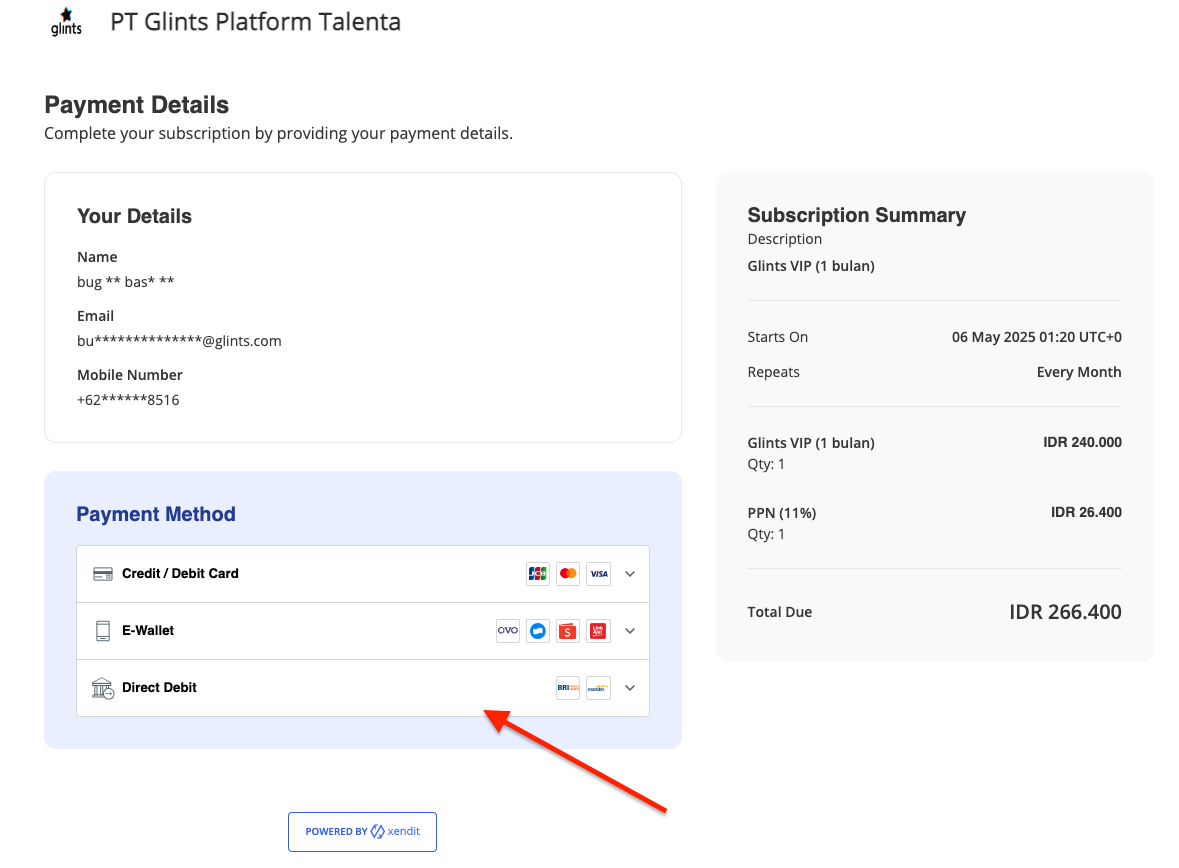Choose the LinkAja wallet logo
The width and height of the screenshot is (1179, 868).
click(599, 631)
